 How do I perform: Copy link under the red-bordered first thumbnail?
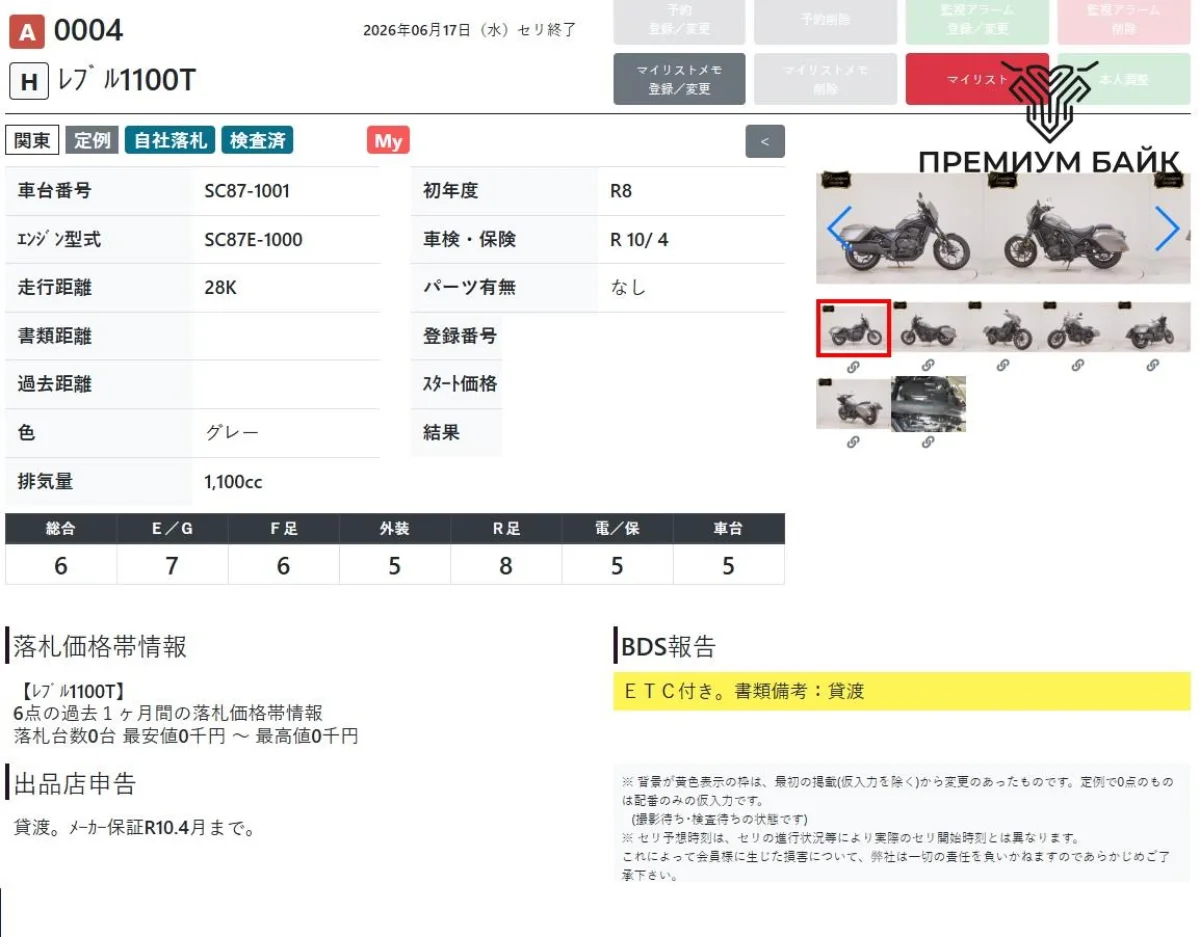tap(853, 366)
